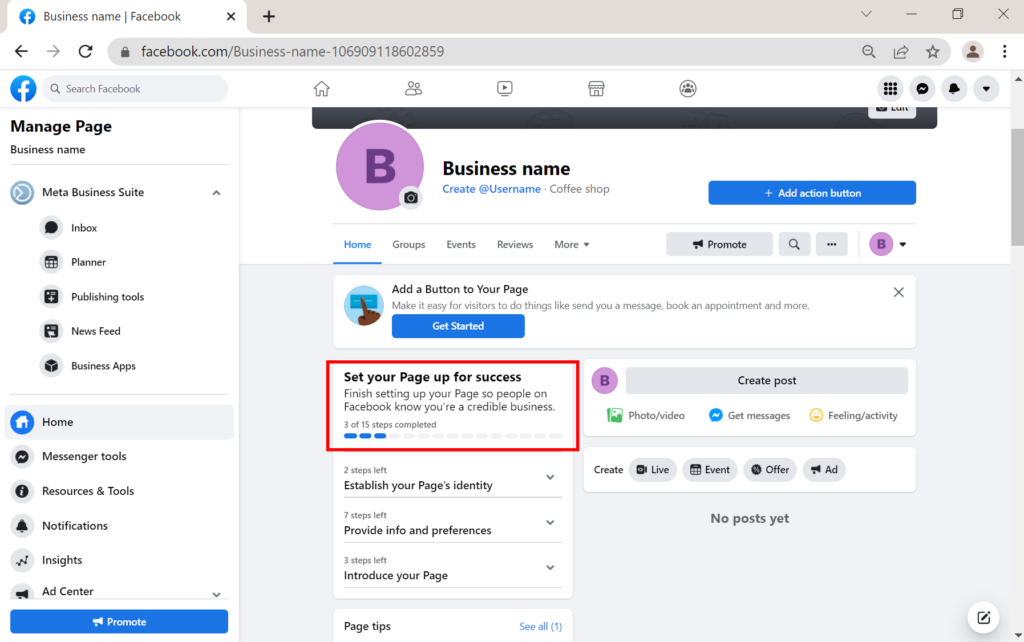Switch to the Events tab

coord(461,244)
